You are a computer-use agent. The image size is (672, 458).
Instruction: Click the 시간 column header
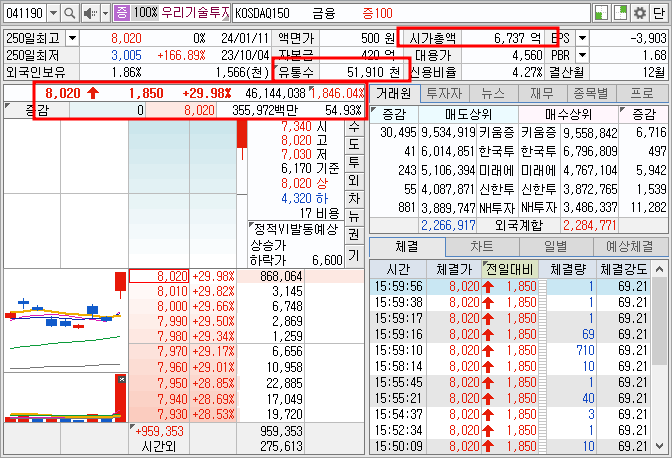pos(398,269)
